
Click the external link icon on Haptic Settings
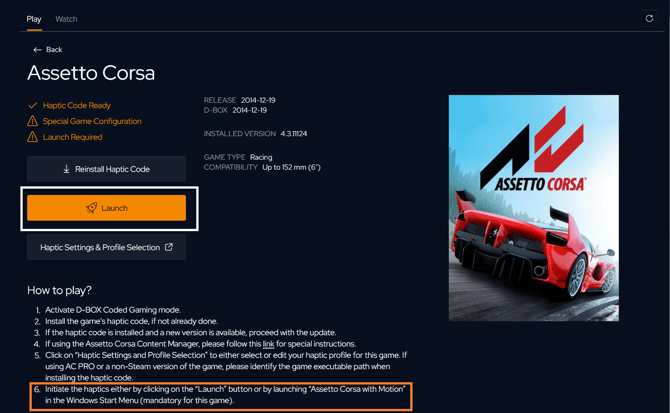coord(169,247)
